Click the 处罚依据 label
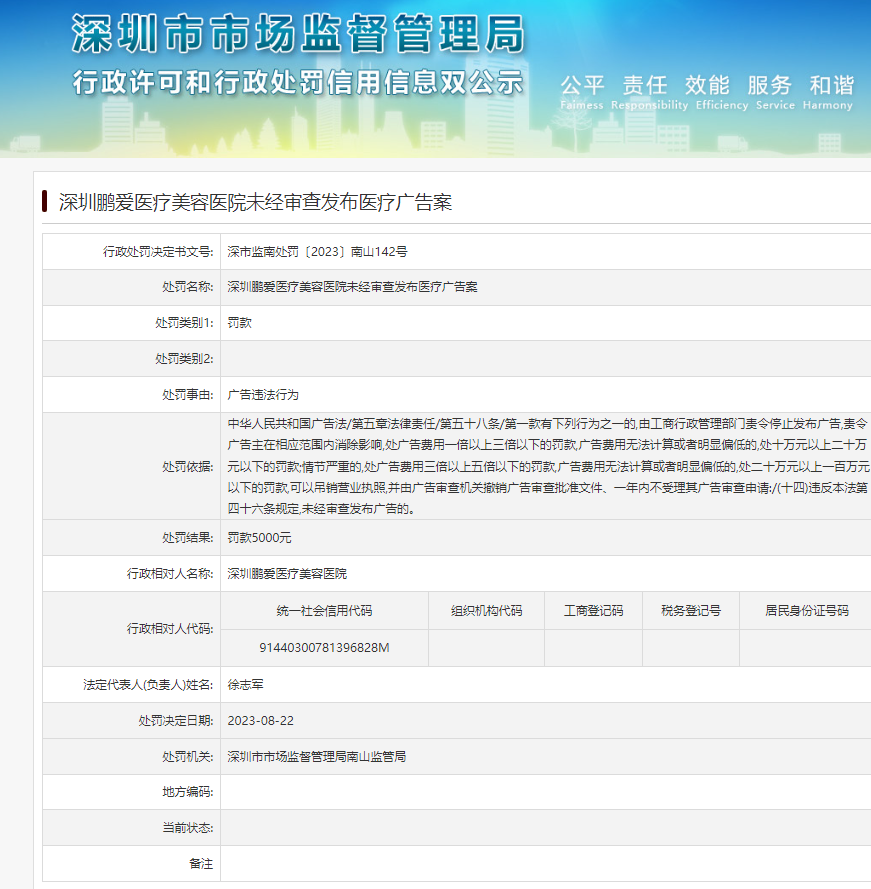Image resolution: width=871 pixels, height=889 pixels. [188, 467]
